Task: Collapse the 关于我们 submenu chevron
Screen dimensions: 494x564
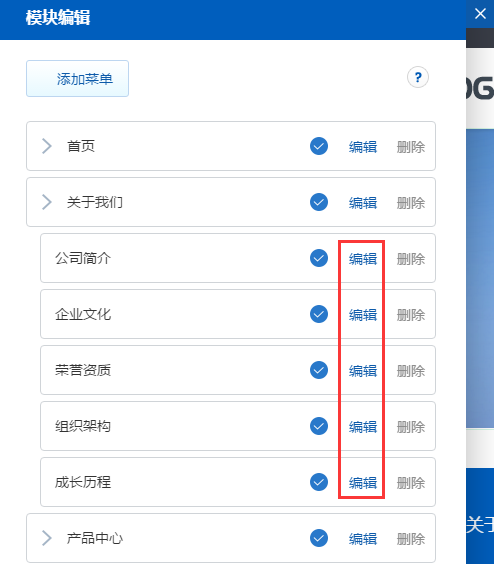Action: (47, 202)
